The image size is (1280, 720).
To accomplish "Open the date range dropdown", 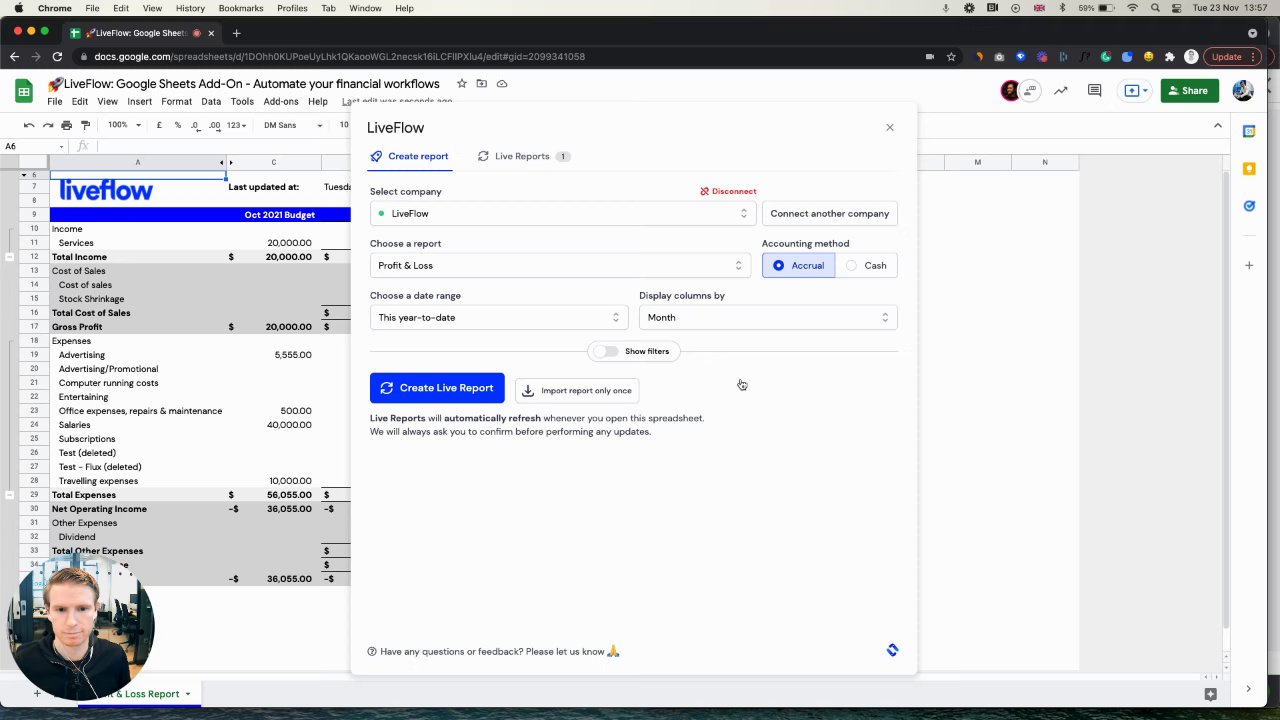I will 499,317.
